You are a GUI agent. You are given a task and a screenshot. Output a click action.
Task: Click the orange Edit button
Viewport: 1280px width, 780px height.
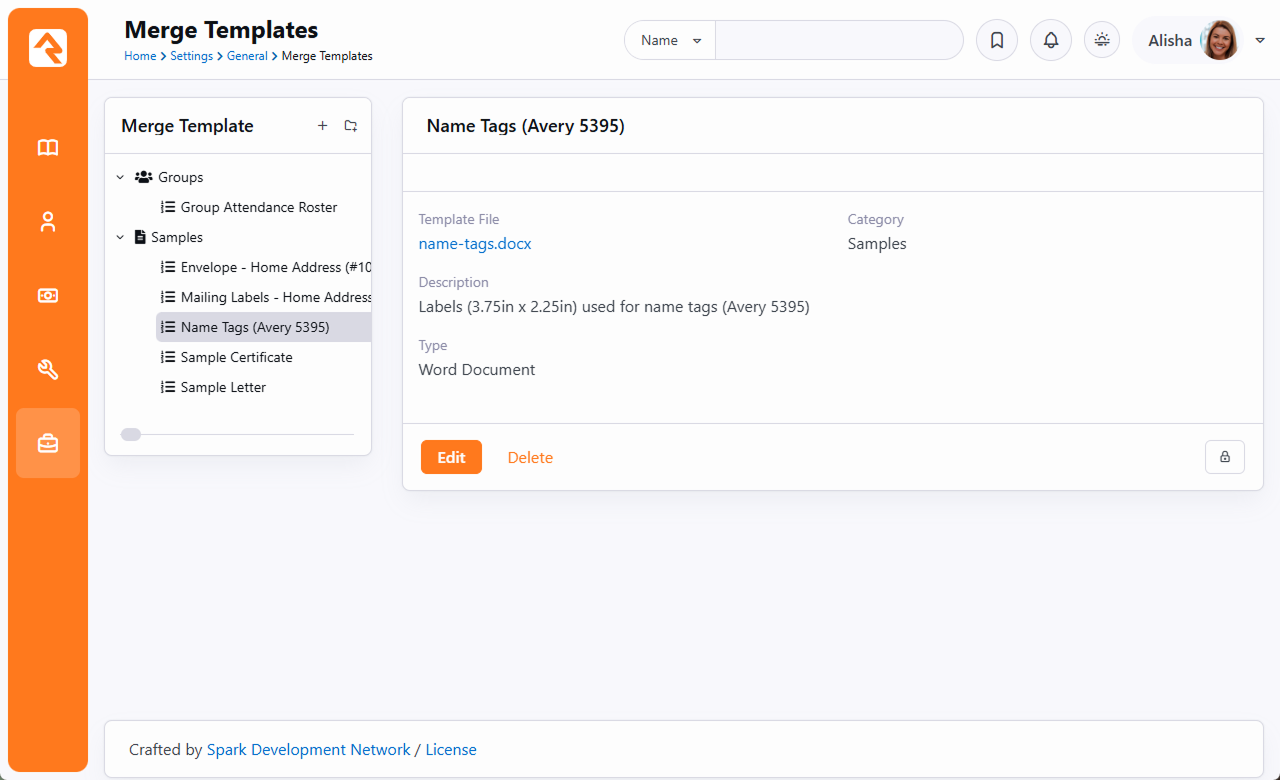point(451,457)
